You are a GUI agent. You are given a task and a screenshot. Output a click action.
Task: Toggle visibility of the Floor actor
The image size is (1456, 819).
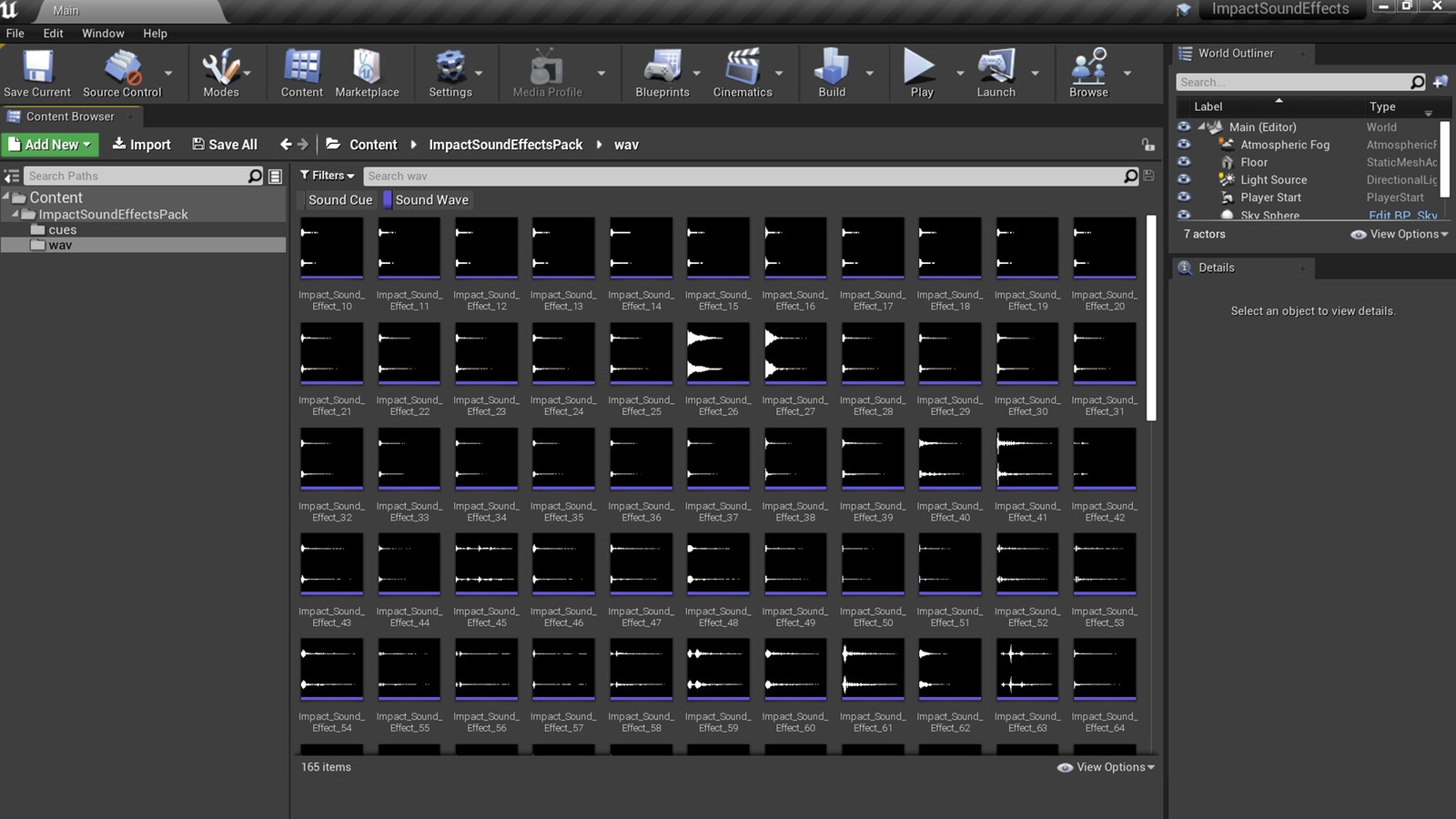pyautogui.click(x=1184, y=162)
